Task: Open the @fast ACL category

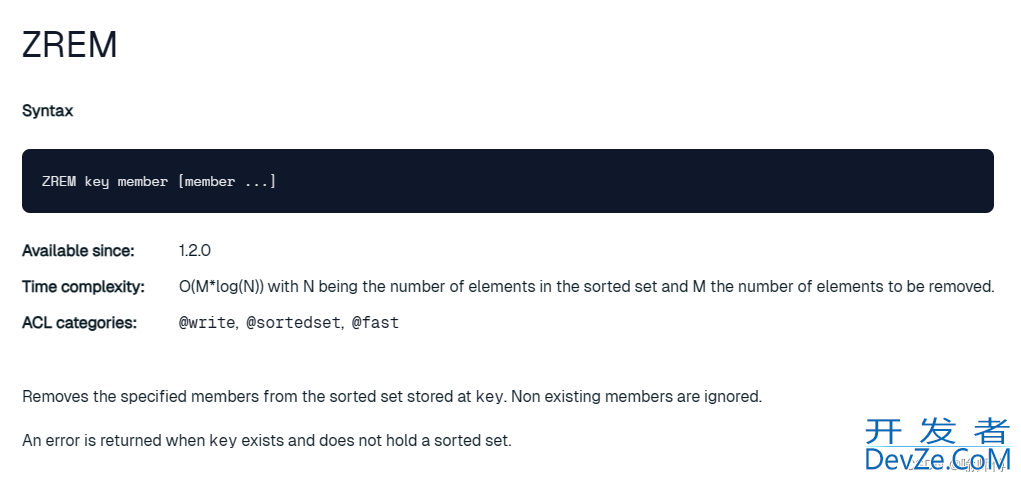Action: (x=375, y=322)
